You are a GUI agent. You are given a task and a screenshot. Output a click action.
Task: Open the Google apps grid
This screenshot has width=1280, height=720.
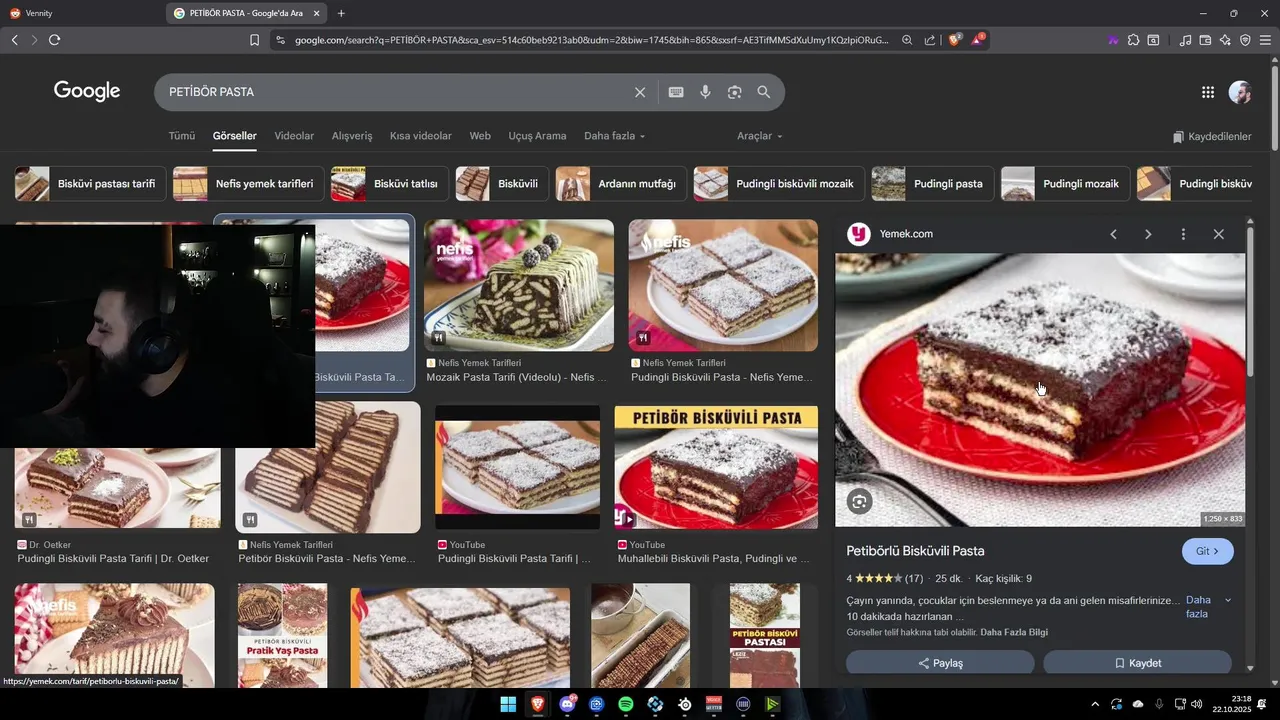pyautogui.click(x=1208, y=92)
